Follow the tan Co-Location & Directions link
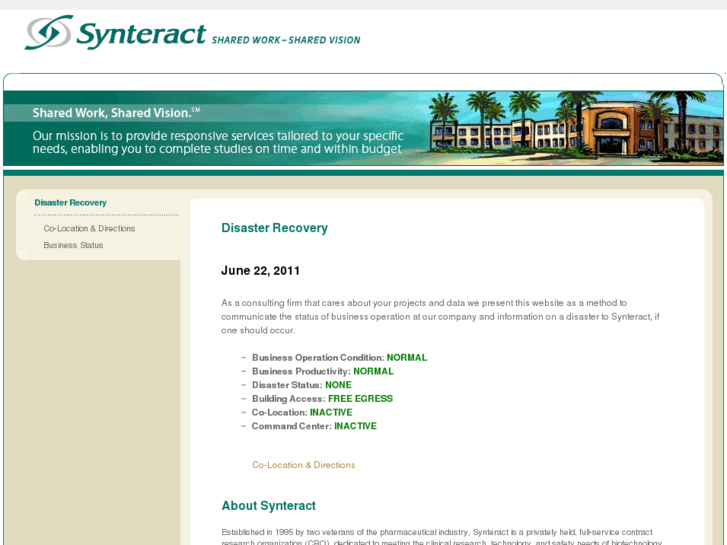 point(303,465)
